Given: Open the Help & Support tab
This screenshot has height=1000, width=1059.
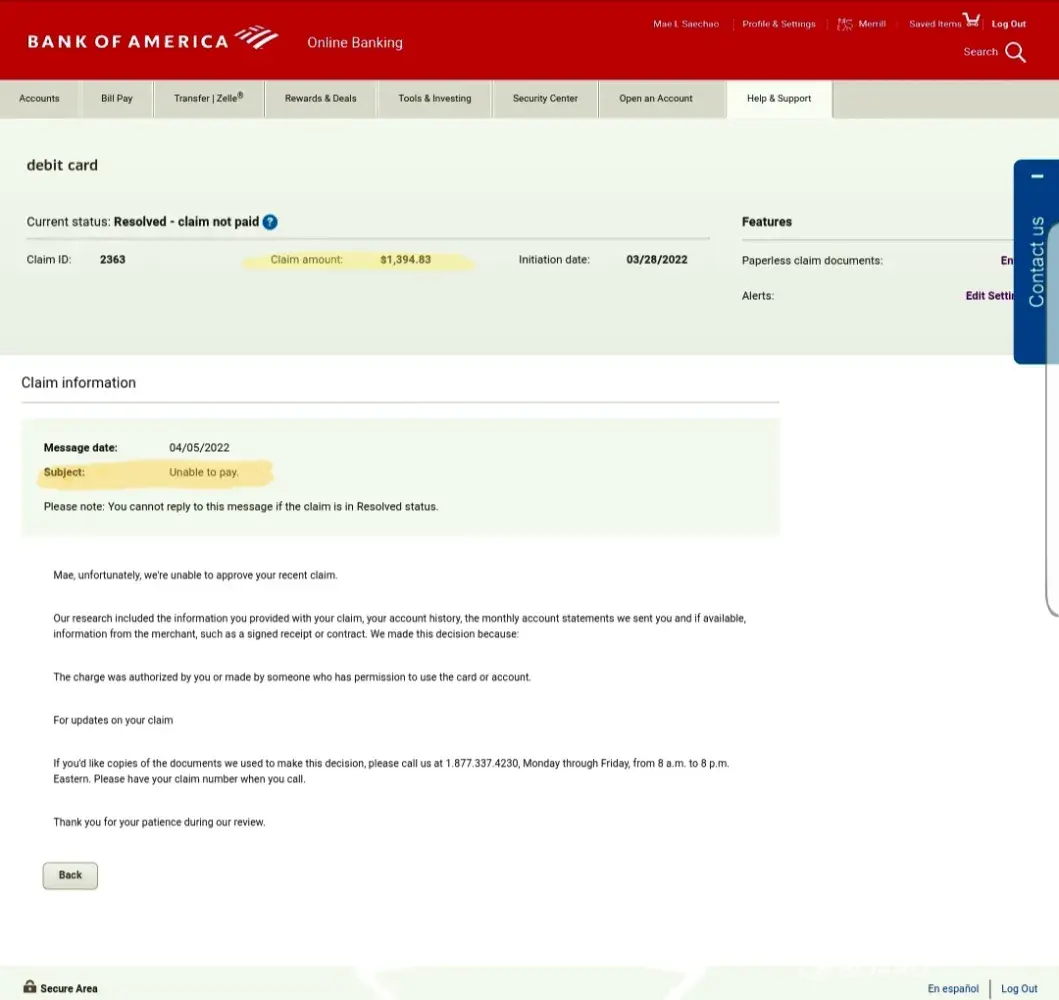Looking at the screenshot, I should pos(779,99).
